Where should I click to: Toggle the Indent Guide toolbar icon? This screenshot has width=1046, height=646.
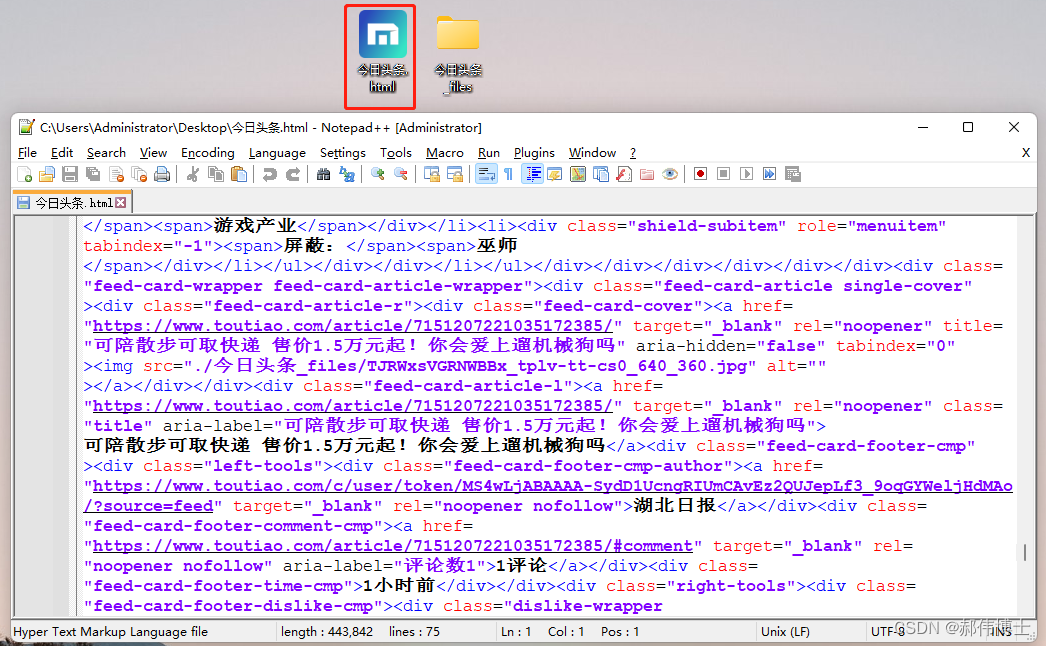(532, 175)
